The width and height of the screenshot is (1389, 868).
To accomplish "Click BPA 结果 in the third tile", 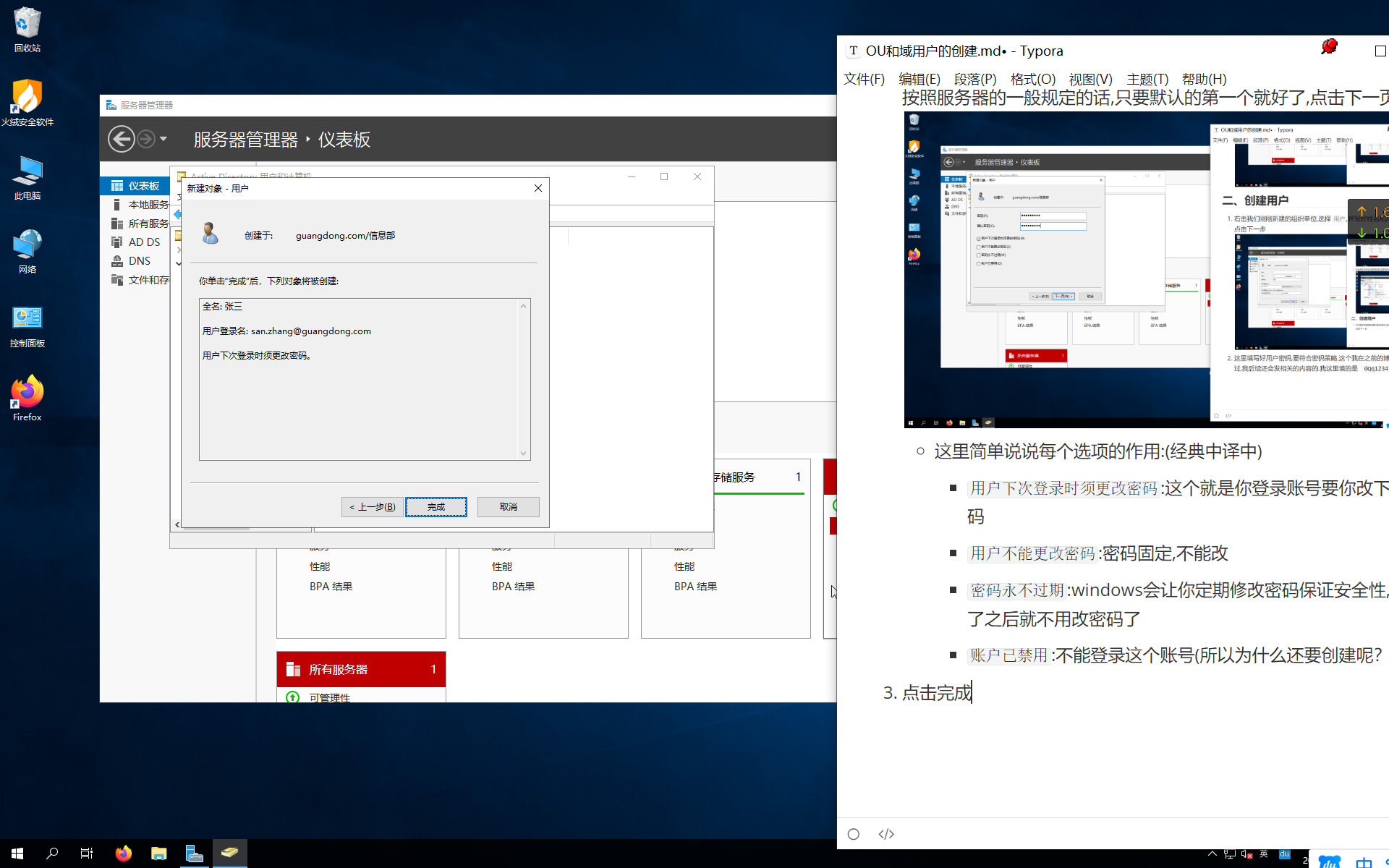I will point(696,587).
